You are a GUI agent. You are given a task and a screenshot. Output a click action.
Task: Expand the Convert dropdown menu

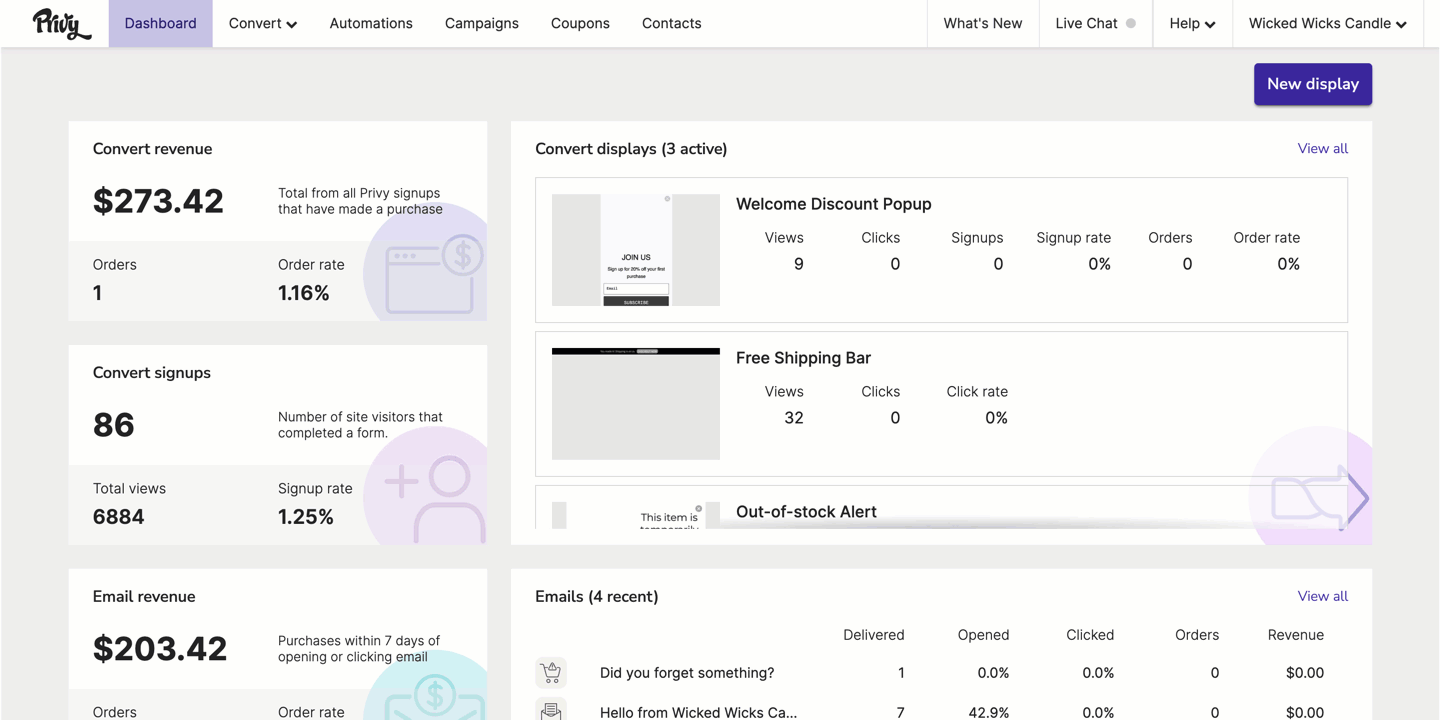pos(263,23)
